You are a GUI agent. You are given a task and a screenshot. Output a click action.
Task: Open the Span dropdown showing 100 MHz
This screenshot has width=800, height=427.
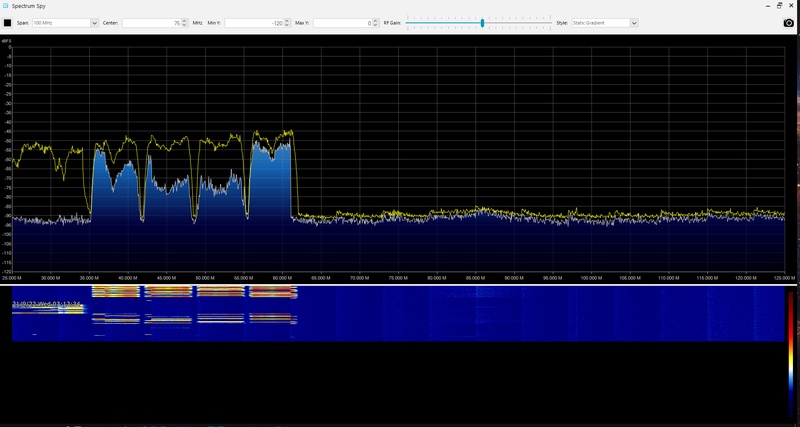click(65, 23)
